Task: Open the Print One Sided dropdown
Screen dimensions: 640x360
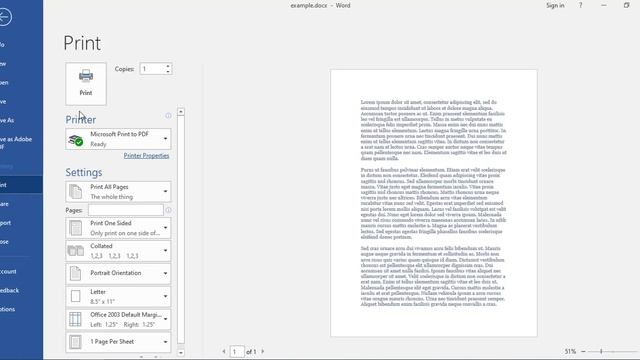Action: click(118, 228)
